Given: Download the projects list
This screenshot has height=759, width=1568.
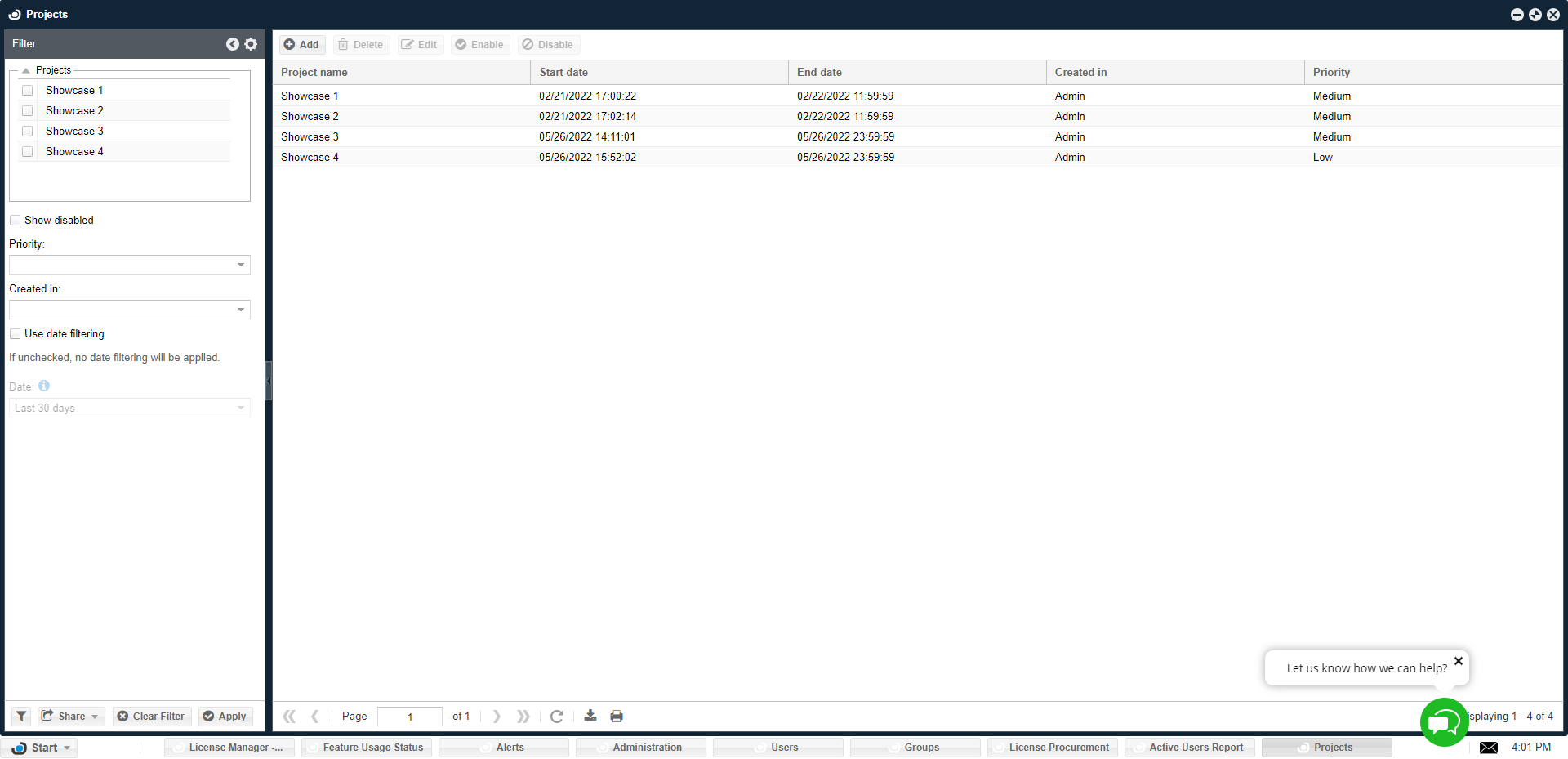Looking at the screenshot, I should [590, 716].
